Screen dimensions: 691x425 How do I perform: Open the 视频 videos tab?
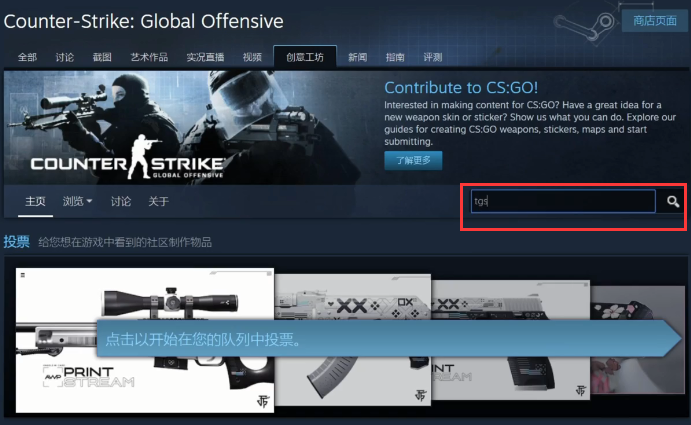tap(253, 57)
